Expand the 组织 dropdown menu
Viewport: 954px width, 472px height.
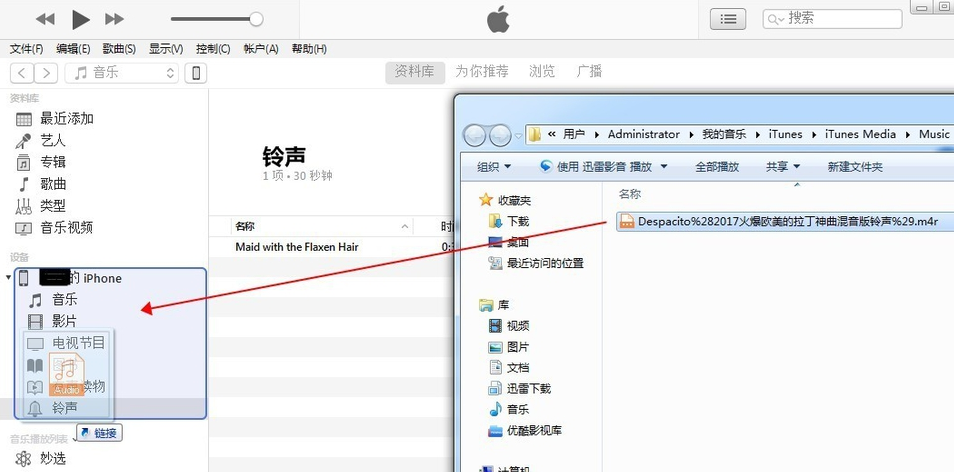click(x=494, y=167)
